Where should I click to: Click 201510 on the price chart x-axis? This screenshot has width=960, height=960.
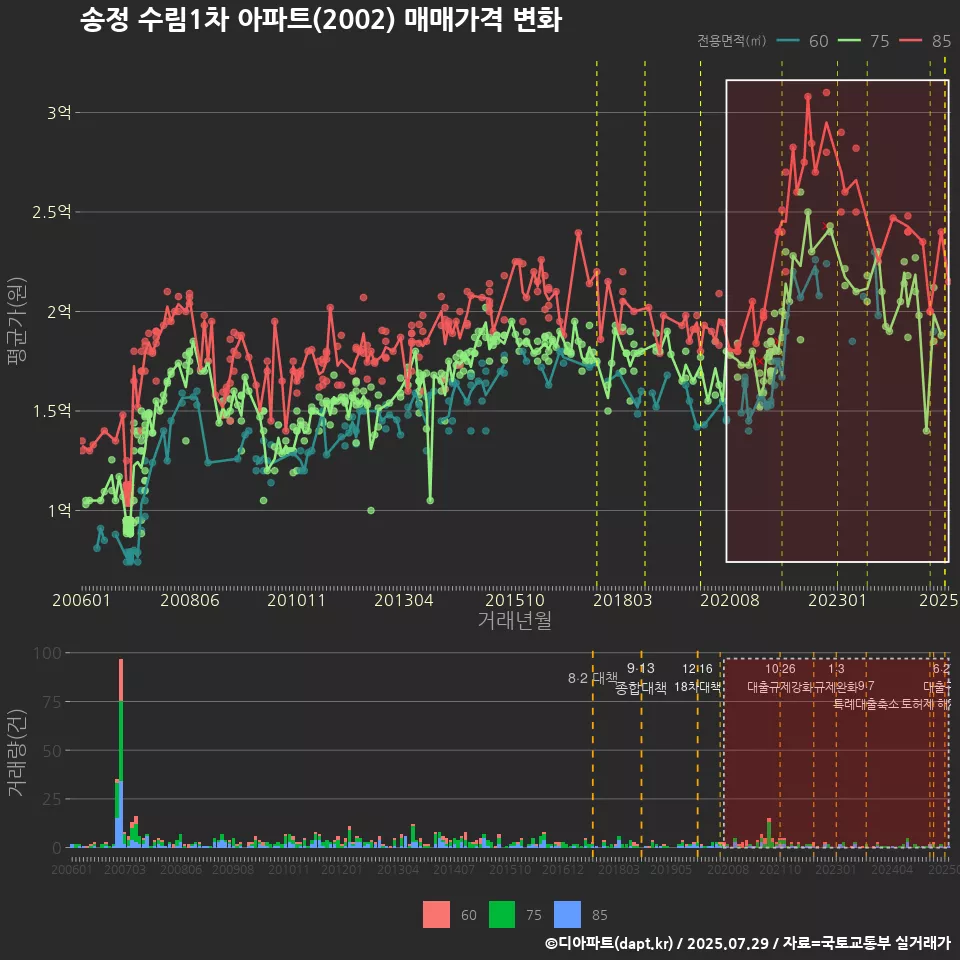(x=515, y=600)
